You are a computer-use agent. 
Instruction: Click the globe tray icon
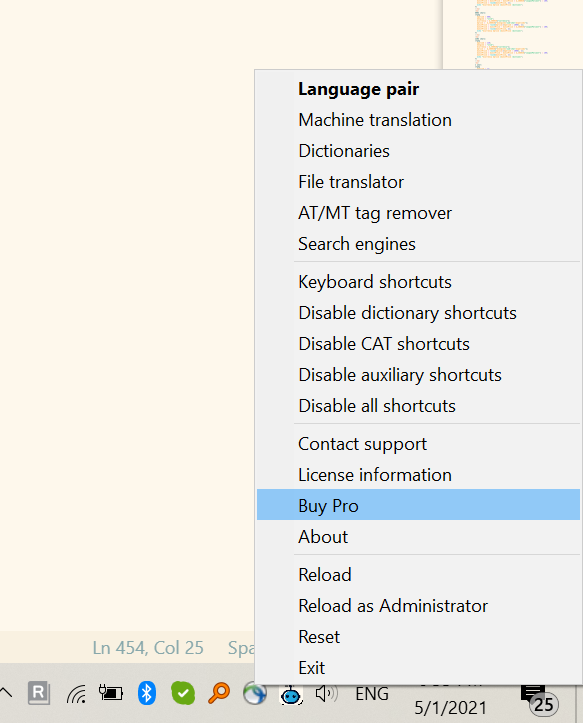[x=255, y=693]
